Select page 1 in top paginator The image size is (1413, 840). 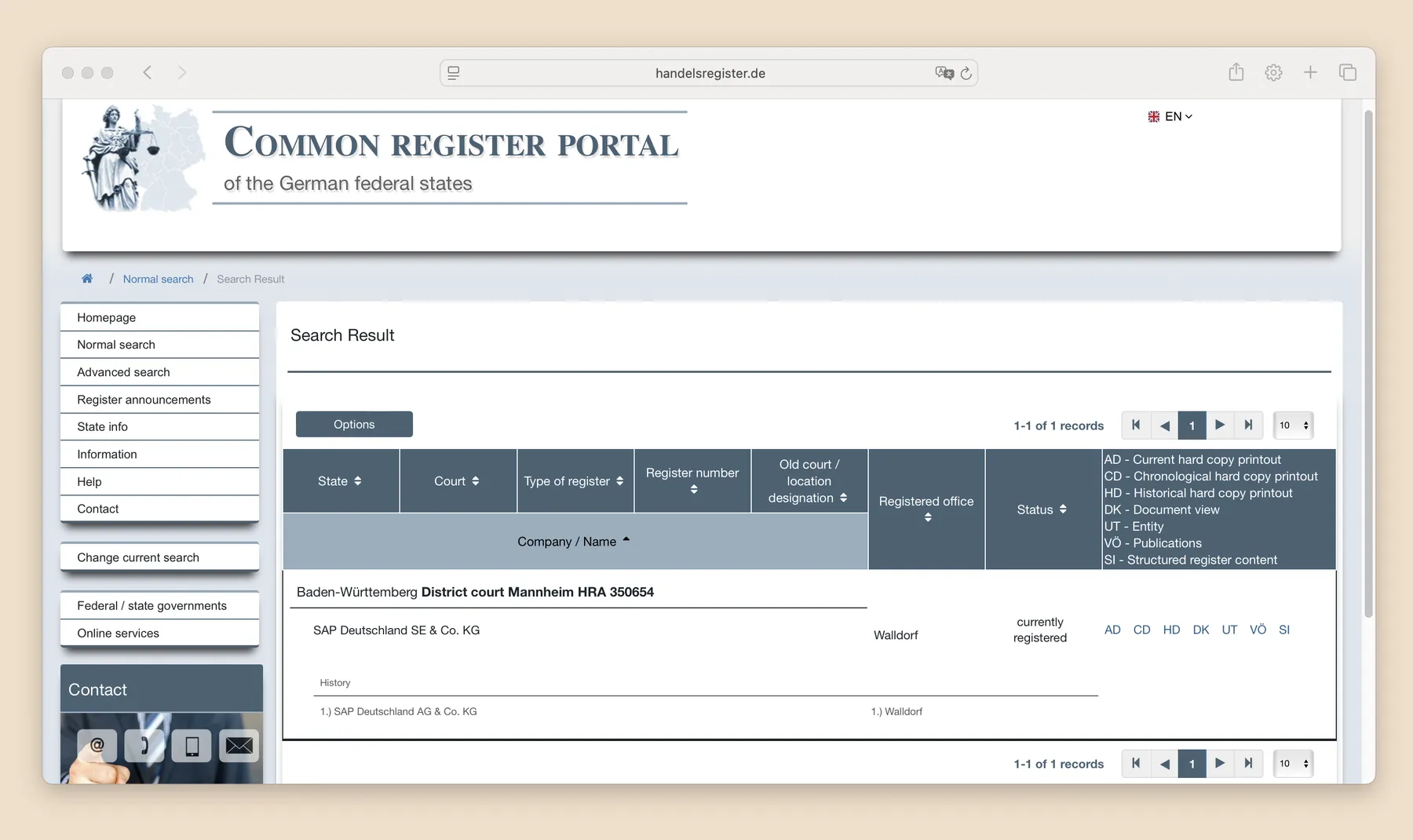point(1192,425)
